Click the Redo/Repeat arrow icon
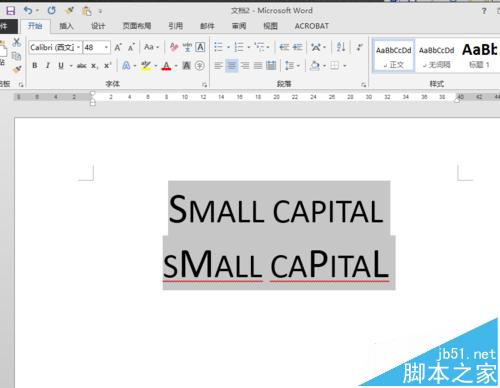The image size is (500, 388). [51, 11]
